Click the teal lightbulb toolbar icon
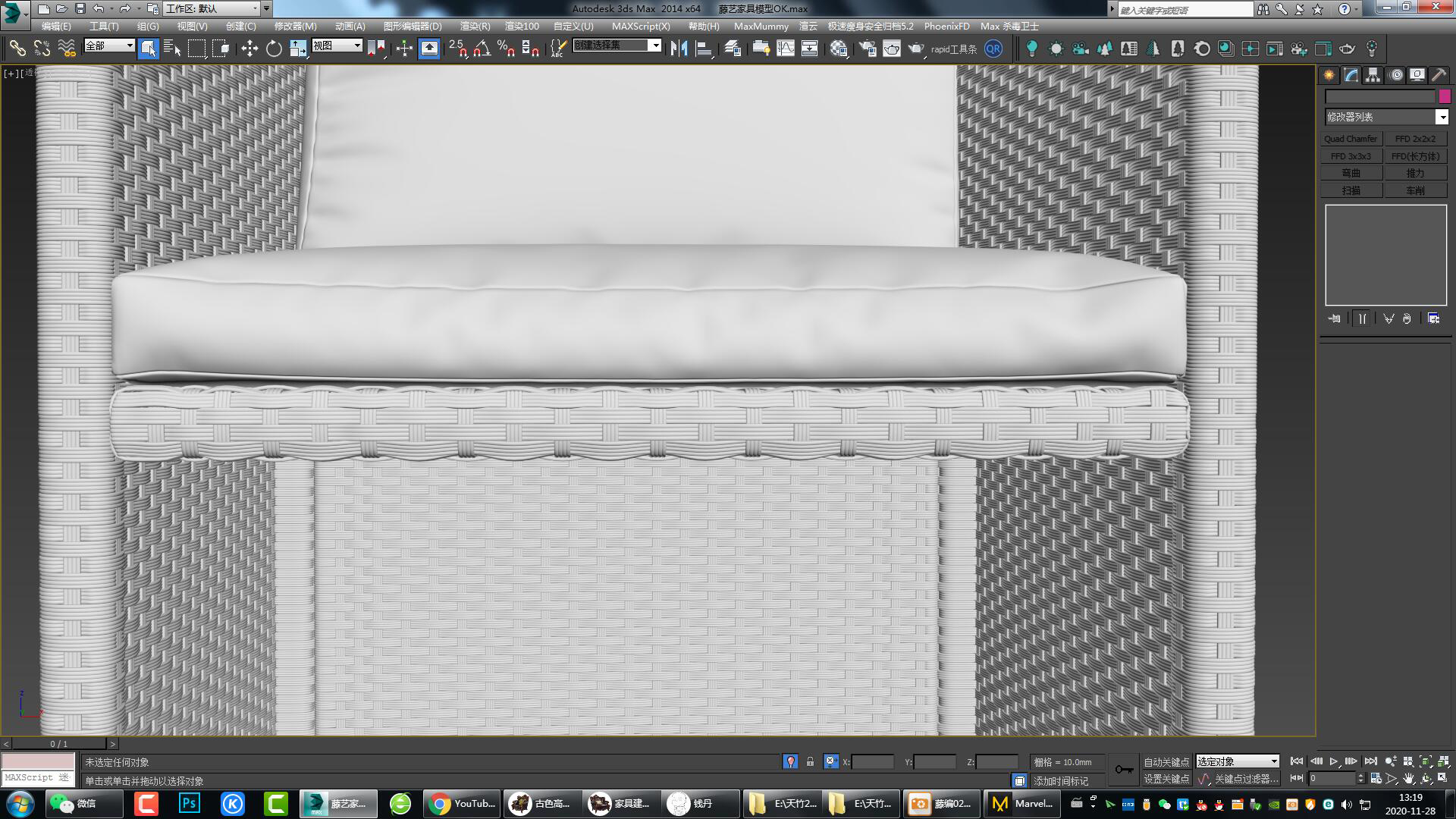 pos(1031,49)
